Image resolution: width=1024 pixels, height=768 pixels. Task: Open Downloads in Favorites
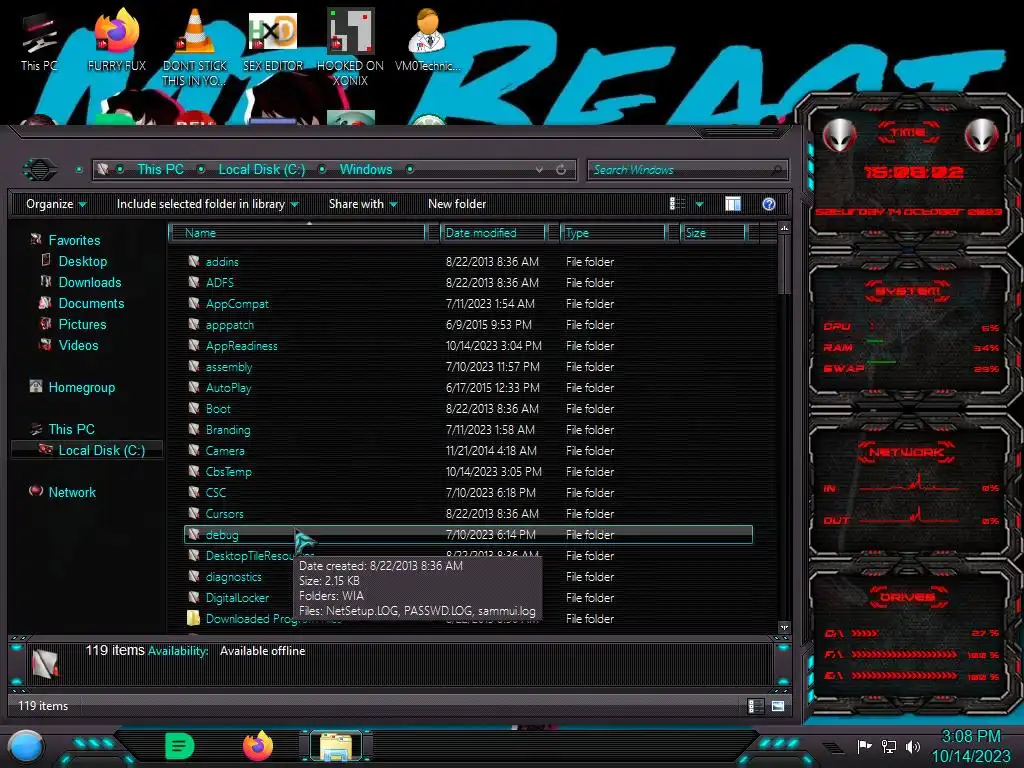pyautogui.click(x=81, y=282)
